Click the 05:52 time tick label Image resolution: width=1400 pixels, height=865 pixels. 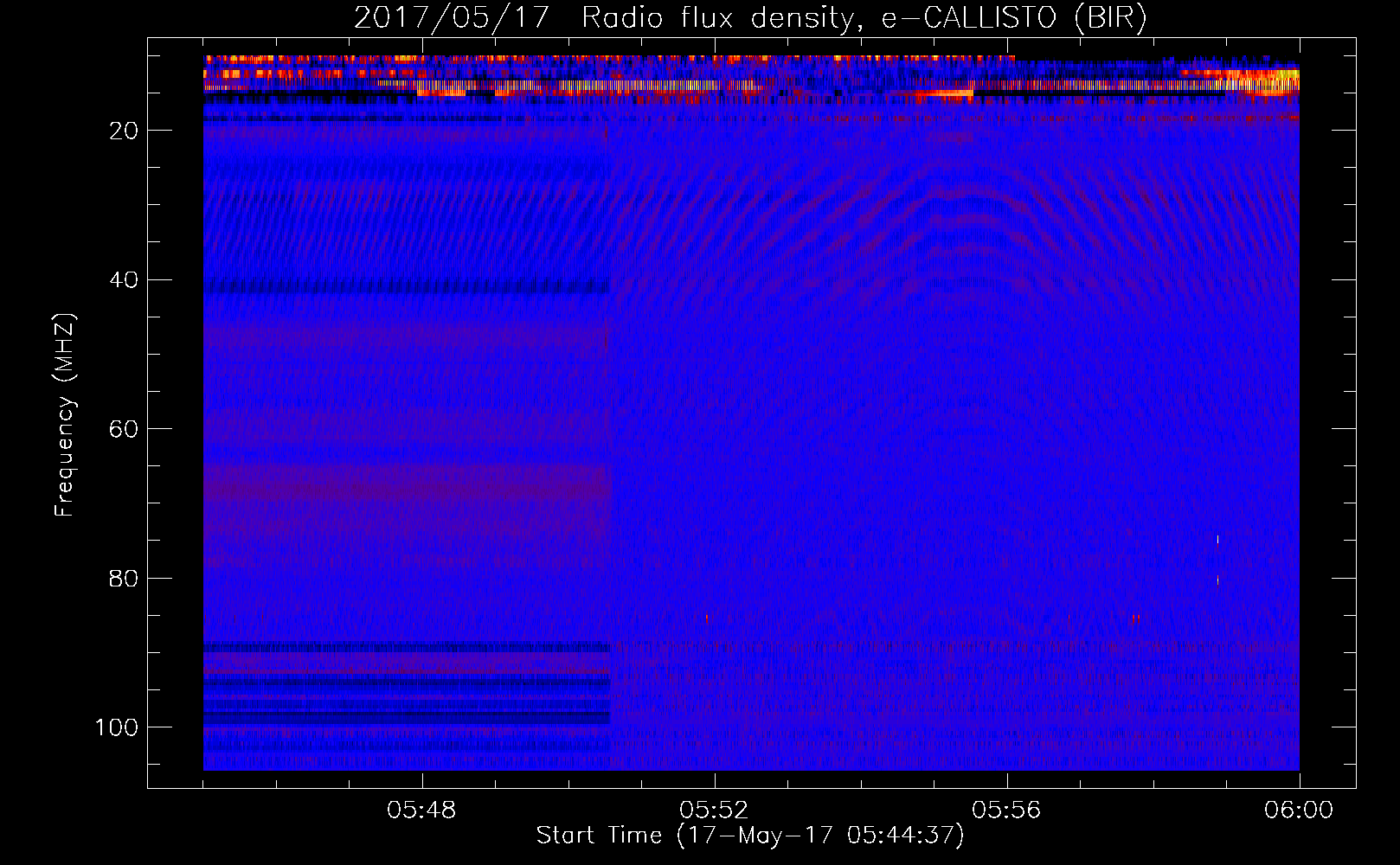[714, 811]
